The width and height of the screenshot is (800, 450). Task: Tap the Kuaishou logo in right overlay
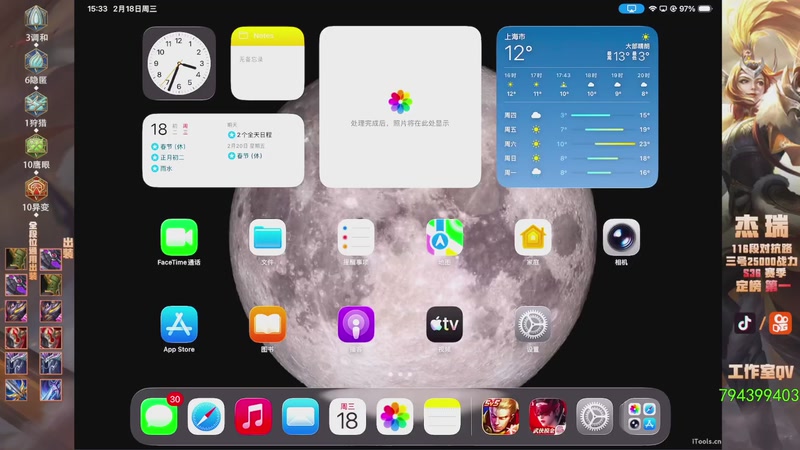[780, 323]
